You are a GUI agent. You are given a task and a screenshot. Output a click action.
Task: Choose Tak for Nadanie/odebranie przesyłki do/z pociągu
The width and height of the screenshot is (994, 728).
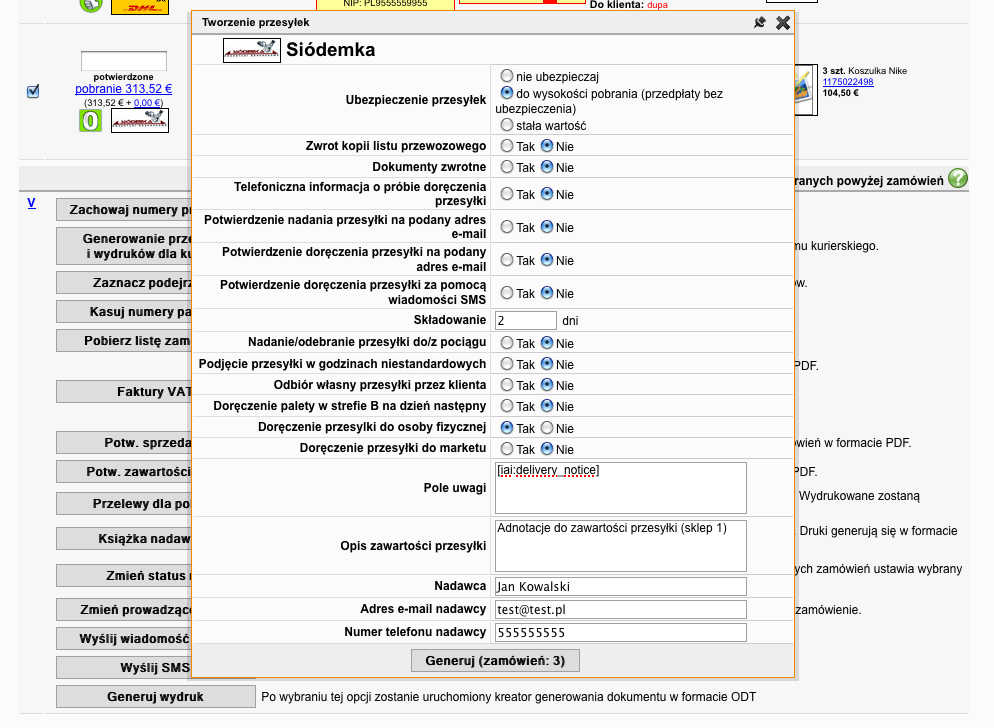[x=507, y=343]
